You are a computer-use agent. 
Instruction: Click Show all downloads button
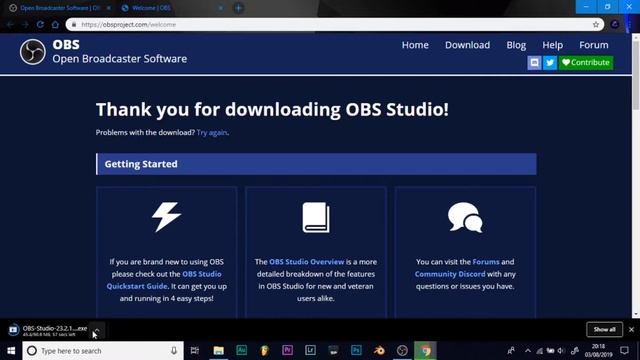pyautogui.click(x=604, y=329)
